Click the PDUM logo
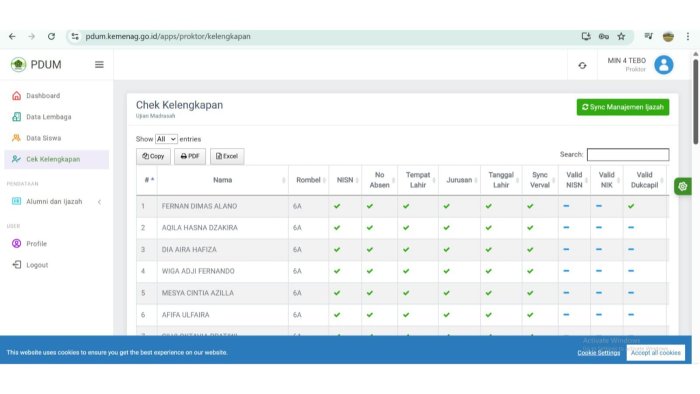This screenshot has width=700, height=394. [36, 65]
